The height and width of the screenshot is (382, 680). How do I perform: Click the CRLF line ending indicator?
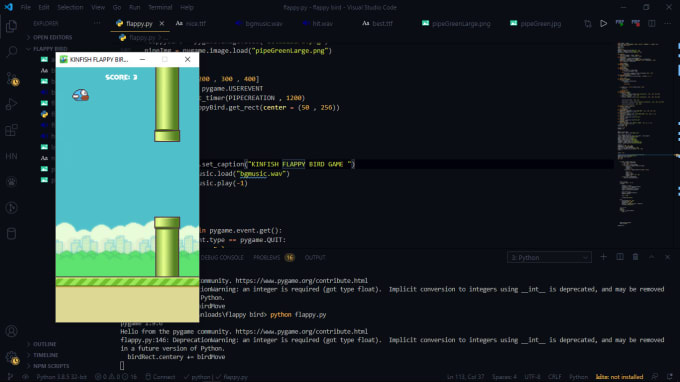(555, 377)
